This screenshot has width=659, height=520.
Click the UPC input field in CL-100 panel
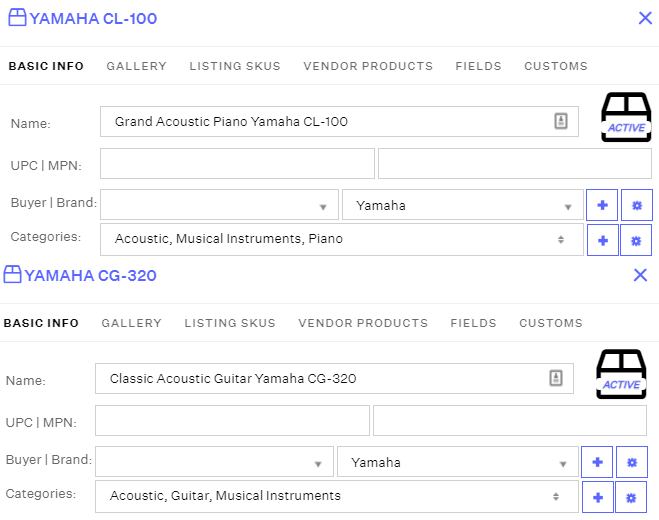pyautogui.click(x=237, y=164)
